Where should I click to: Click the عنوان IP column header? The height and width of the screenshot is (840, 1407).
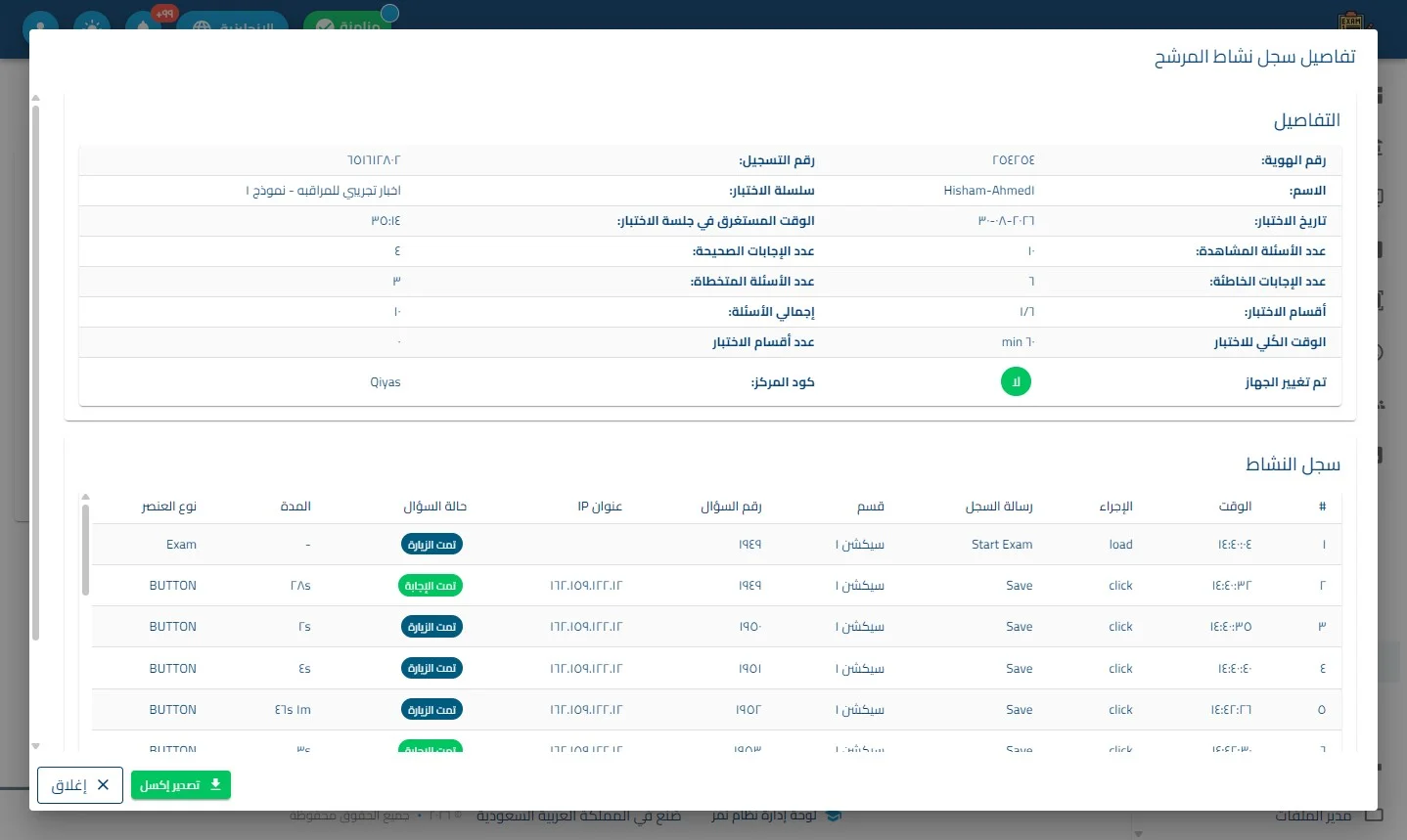pos(600,506)
